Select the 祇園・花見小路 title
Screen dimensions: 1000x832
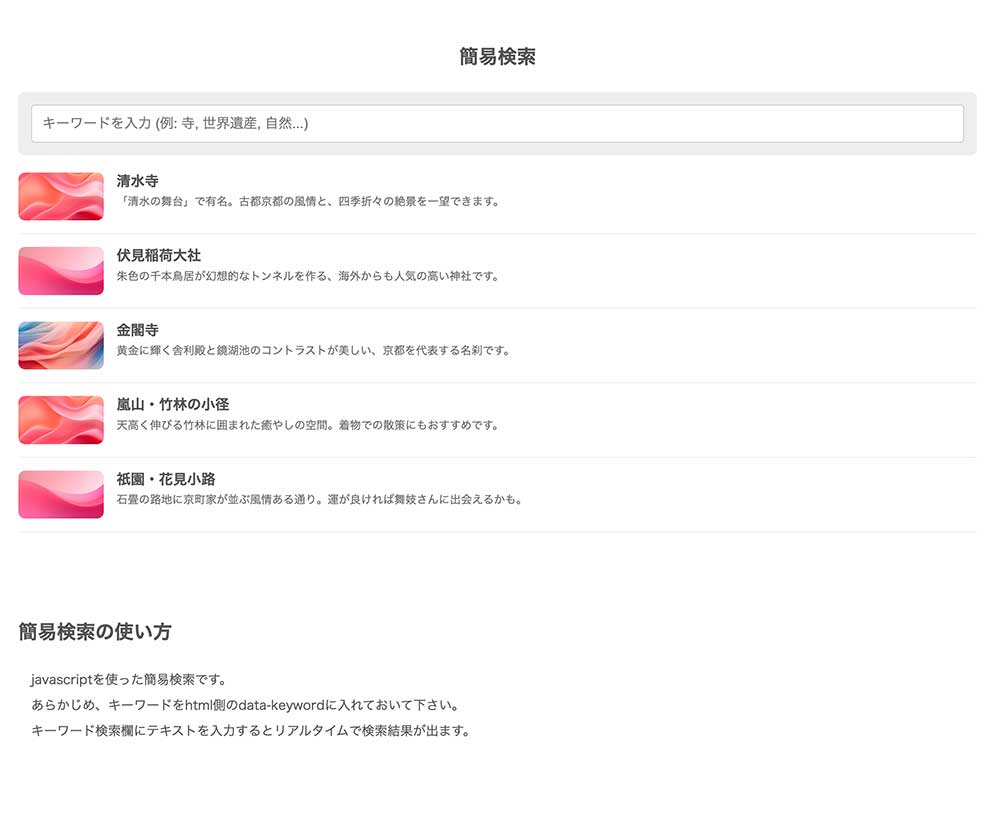pos(166,479)
